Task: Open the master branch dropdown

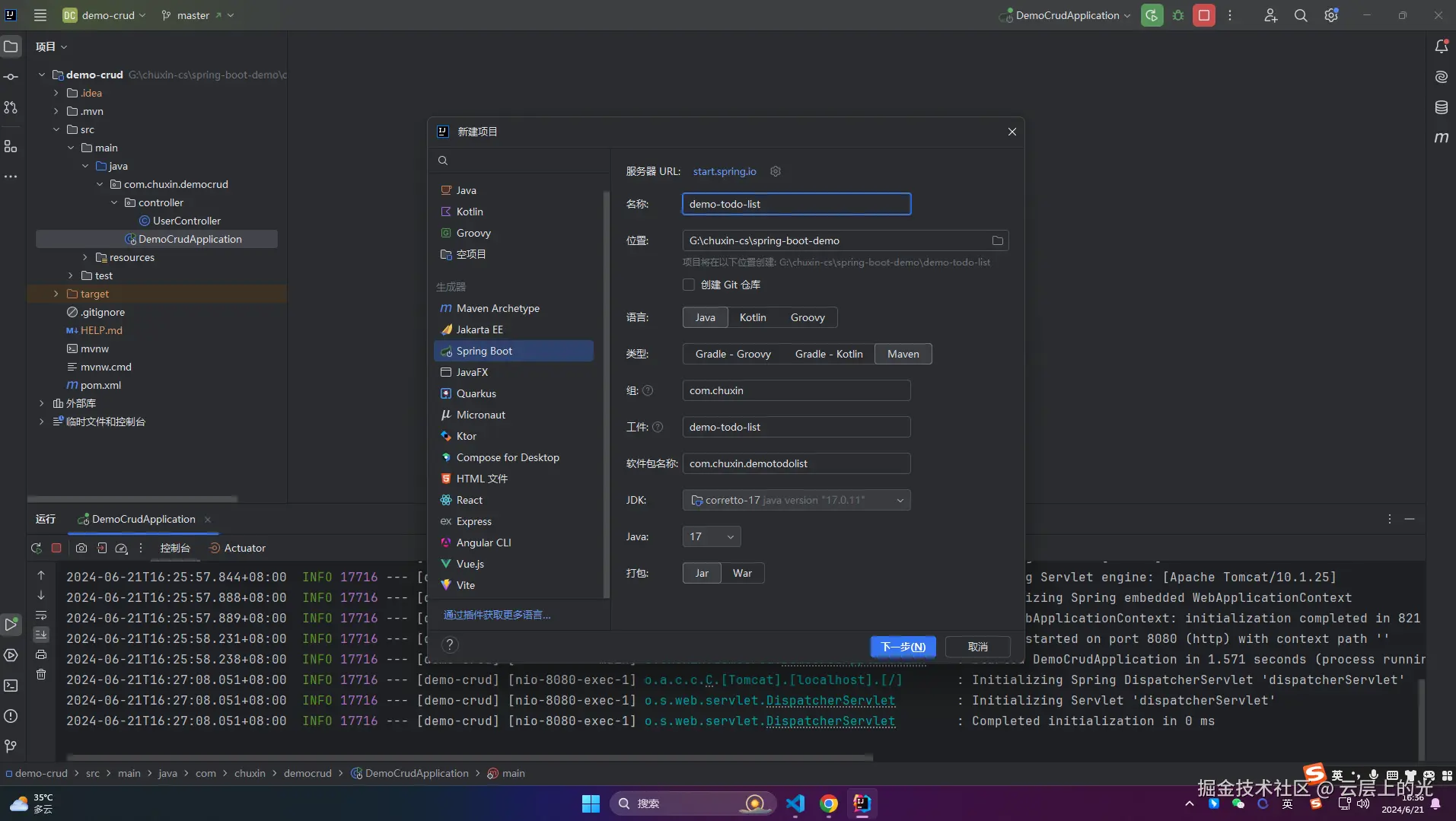Action: (197, 15)
